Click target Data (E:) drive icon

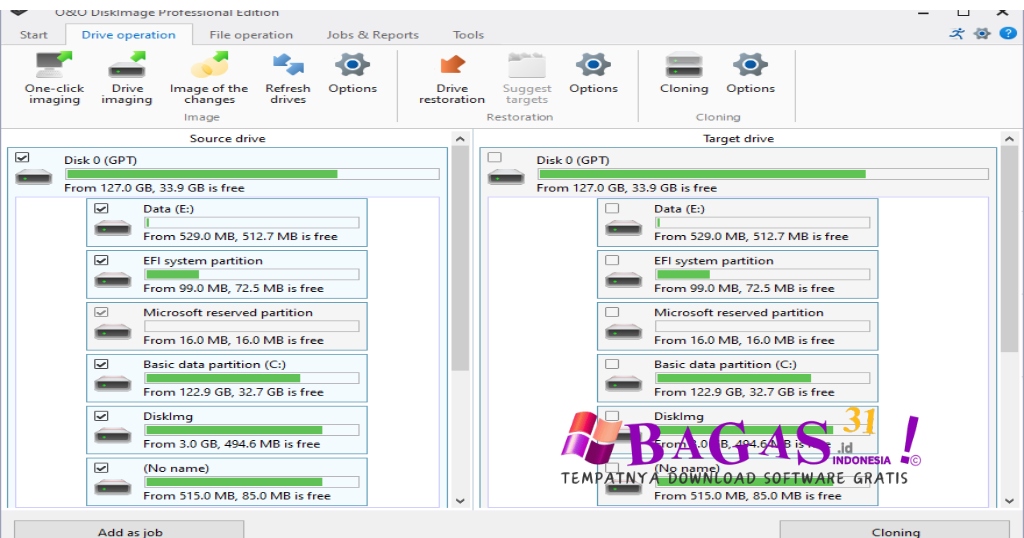(x=624, y=228)
